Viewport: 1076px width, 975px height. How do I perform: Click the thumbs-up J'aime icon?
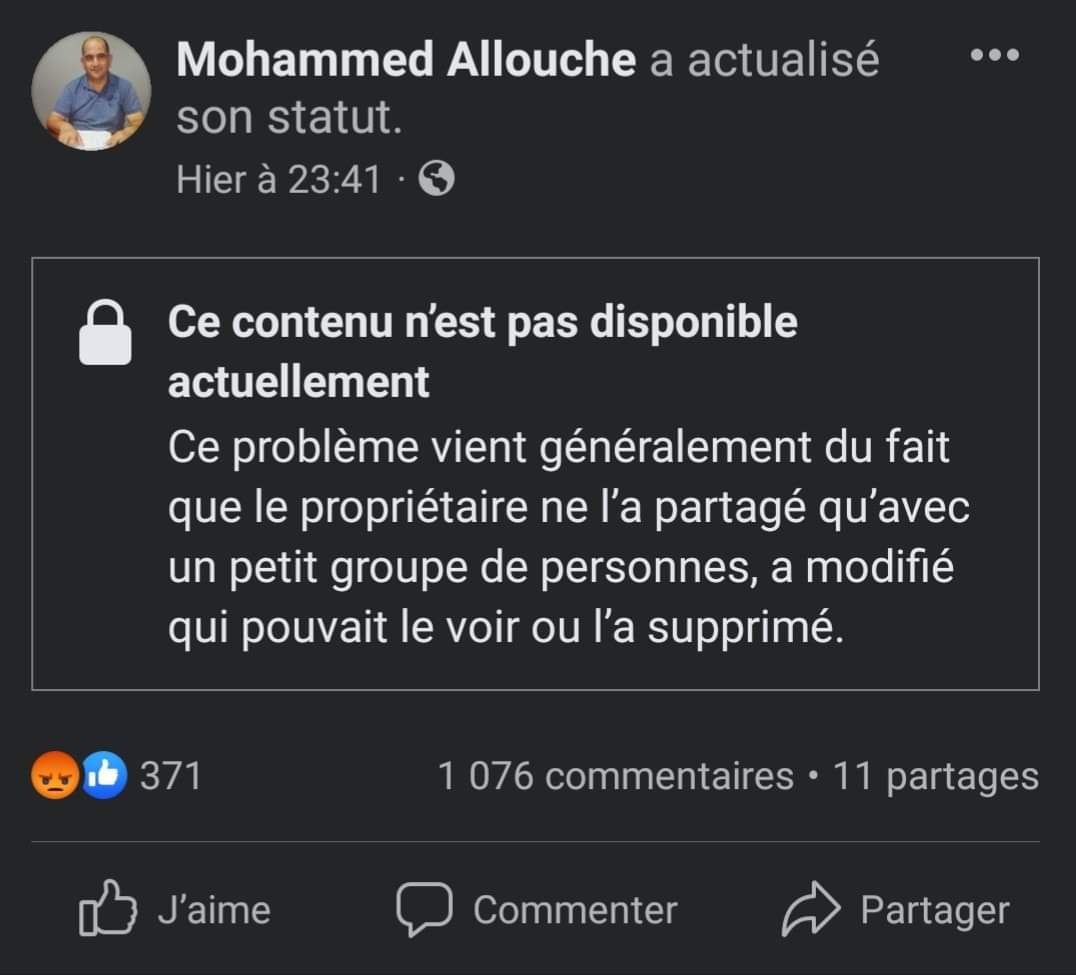107,908
